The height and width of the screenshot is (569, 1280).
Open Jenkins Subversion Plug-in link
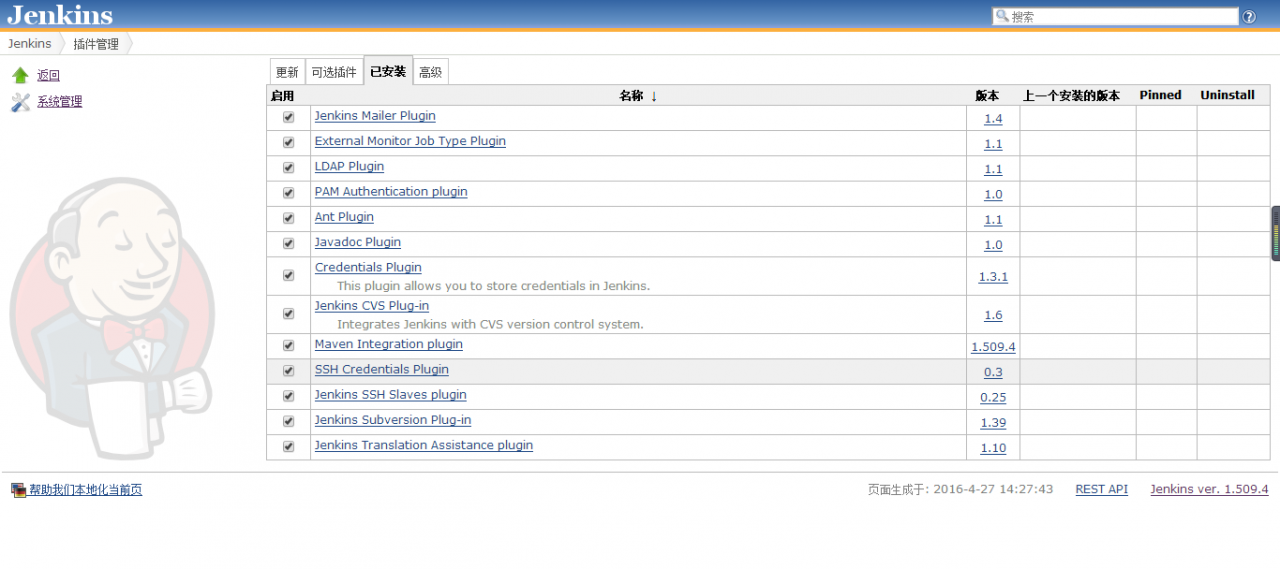(393, 420)
